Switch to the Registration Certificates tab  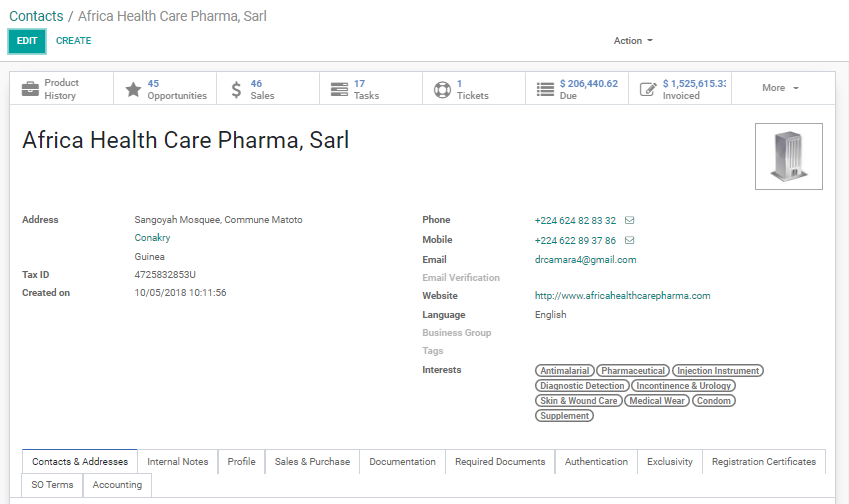coord(764,462)
